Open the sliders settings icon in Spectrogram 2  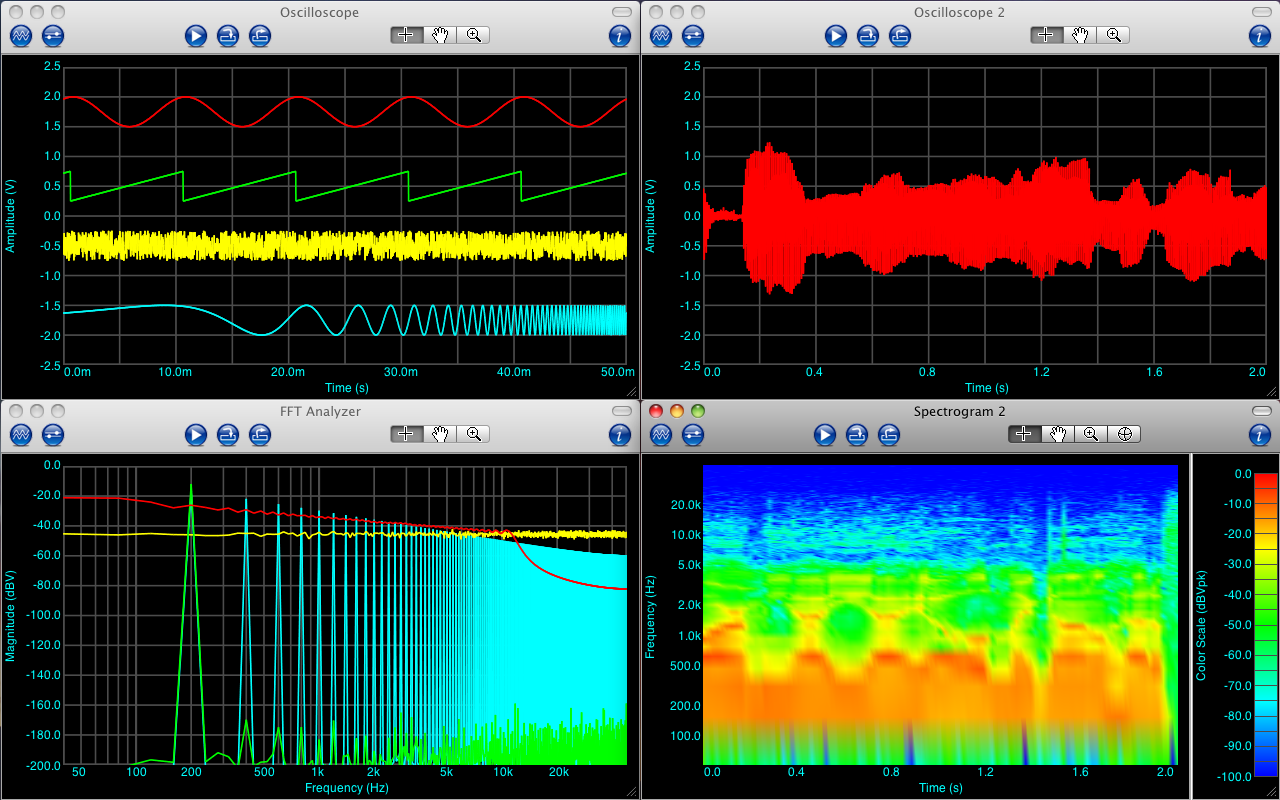[693, 435]
